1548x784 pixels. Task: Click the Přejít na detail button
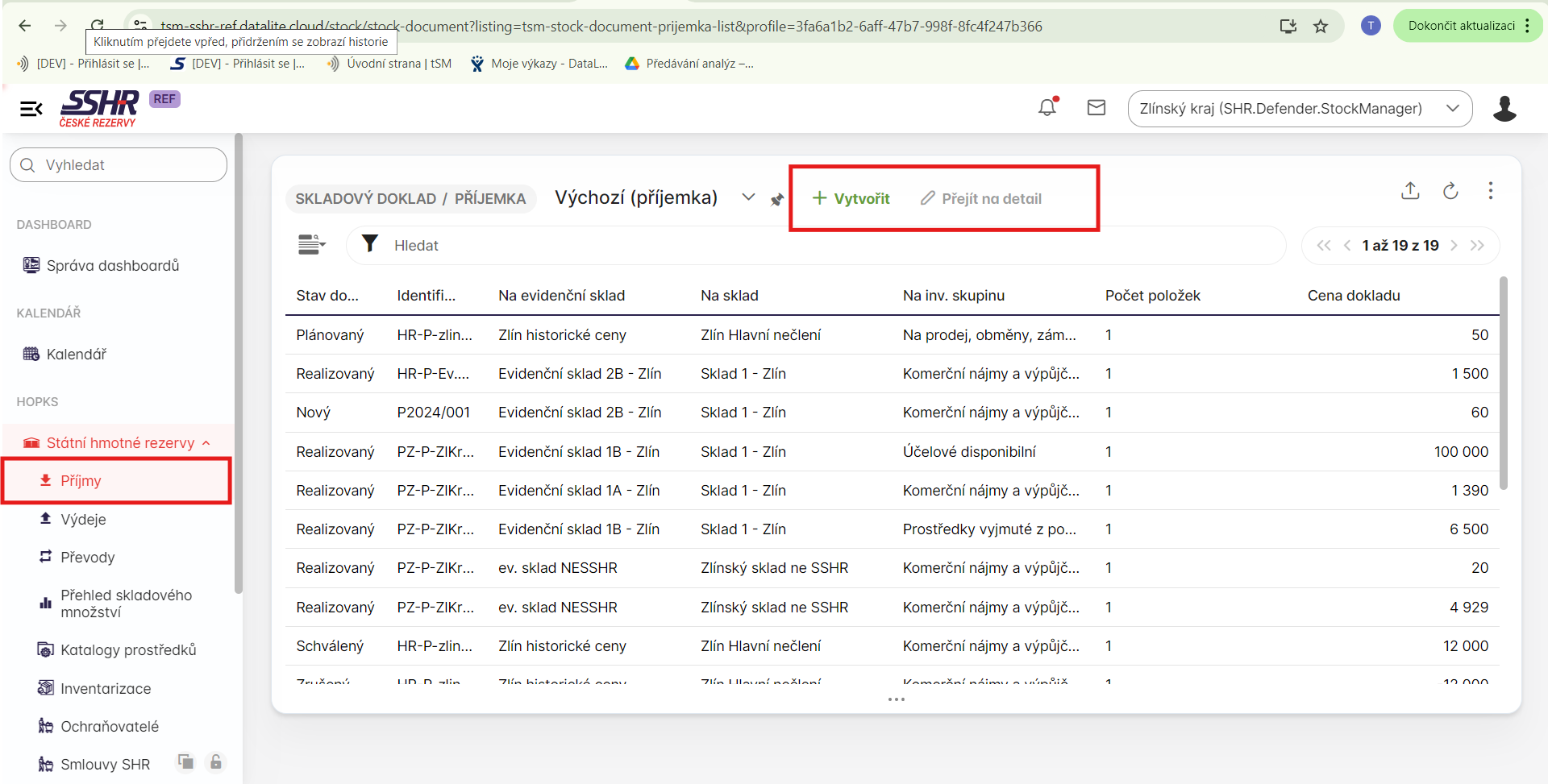click(x=981, y=199)
